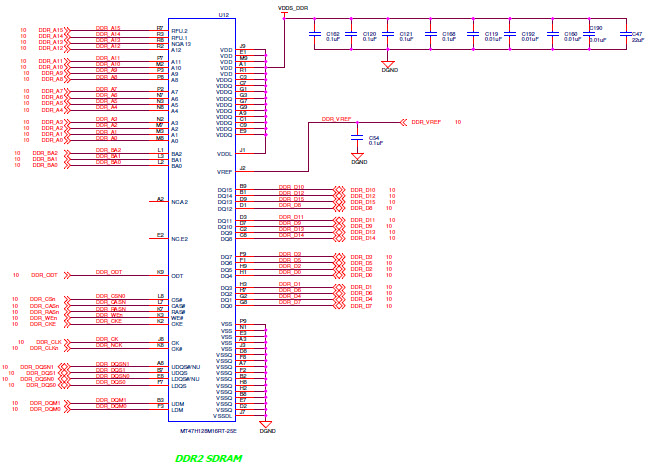Screen dimensions: 650x464
Task: Click DGND ground symbol below C54
Action: click(x=357, y=156)
